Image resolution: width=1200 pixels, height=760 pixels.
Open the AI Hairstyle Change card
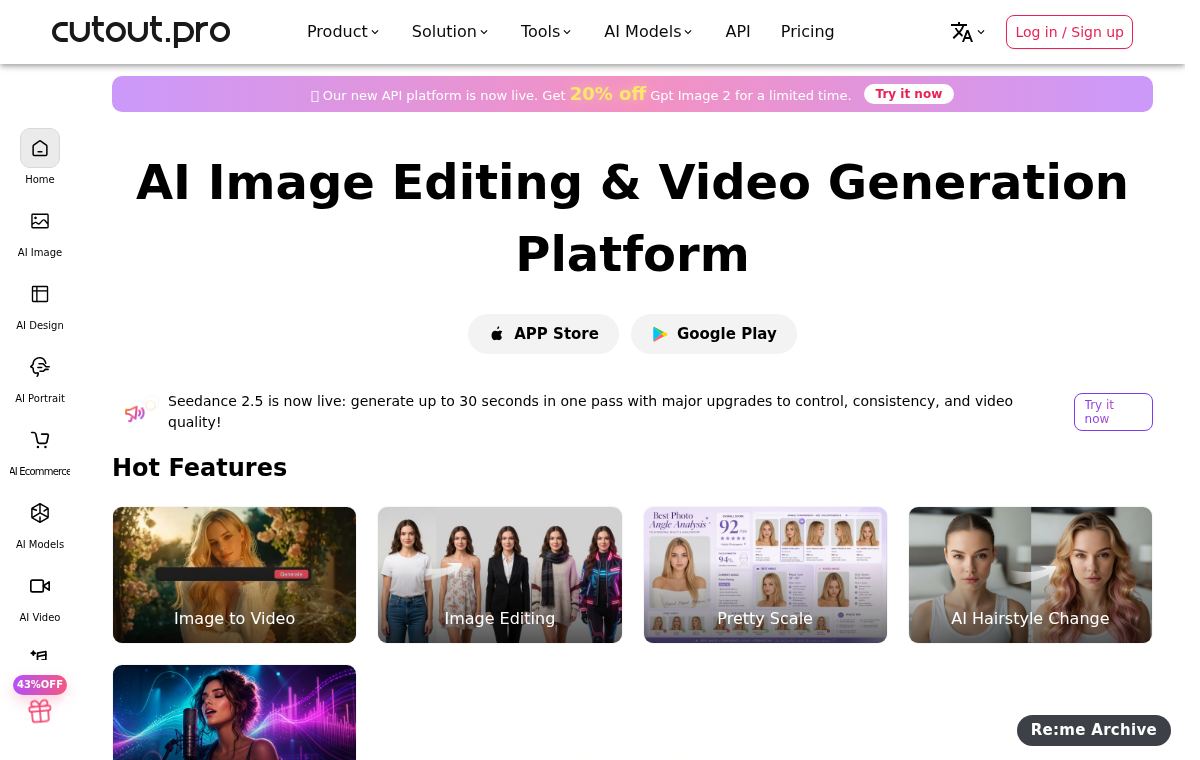coord(1030,575)
